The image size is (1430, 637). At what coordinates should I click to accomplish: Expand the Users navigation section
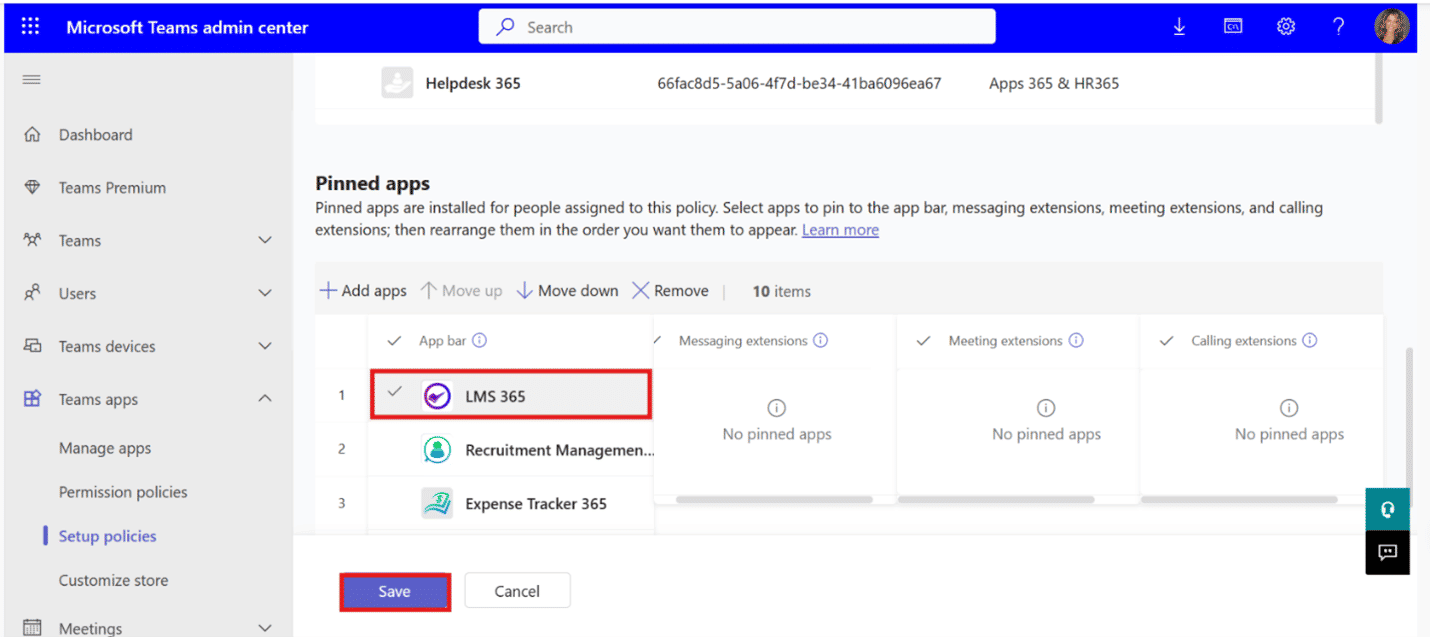pos(265,293)
